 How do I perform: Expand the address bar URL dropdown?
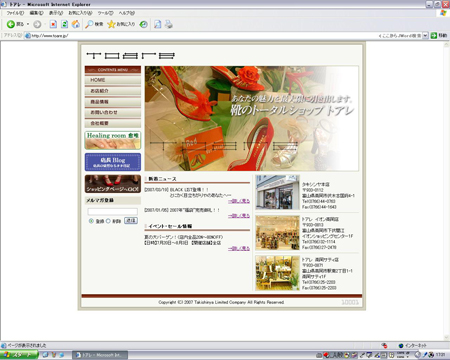[425, 35]
